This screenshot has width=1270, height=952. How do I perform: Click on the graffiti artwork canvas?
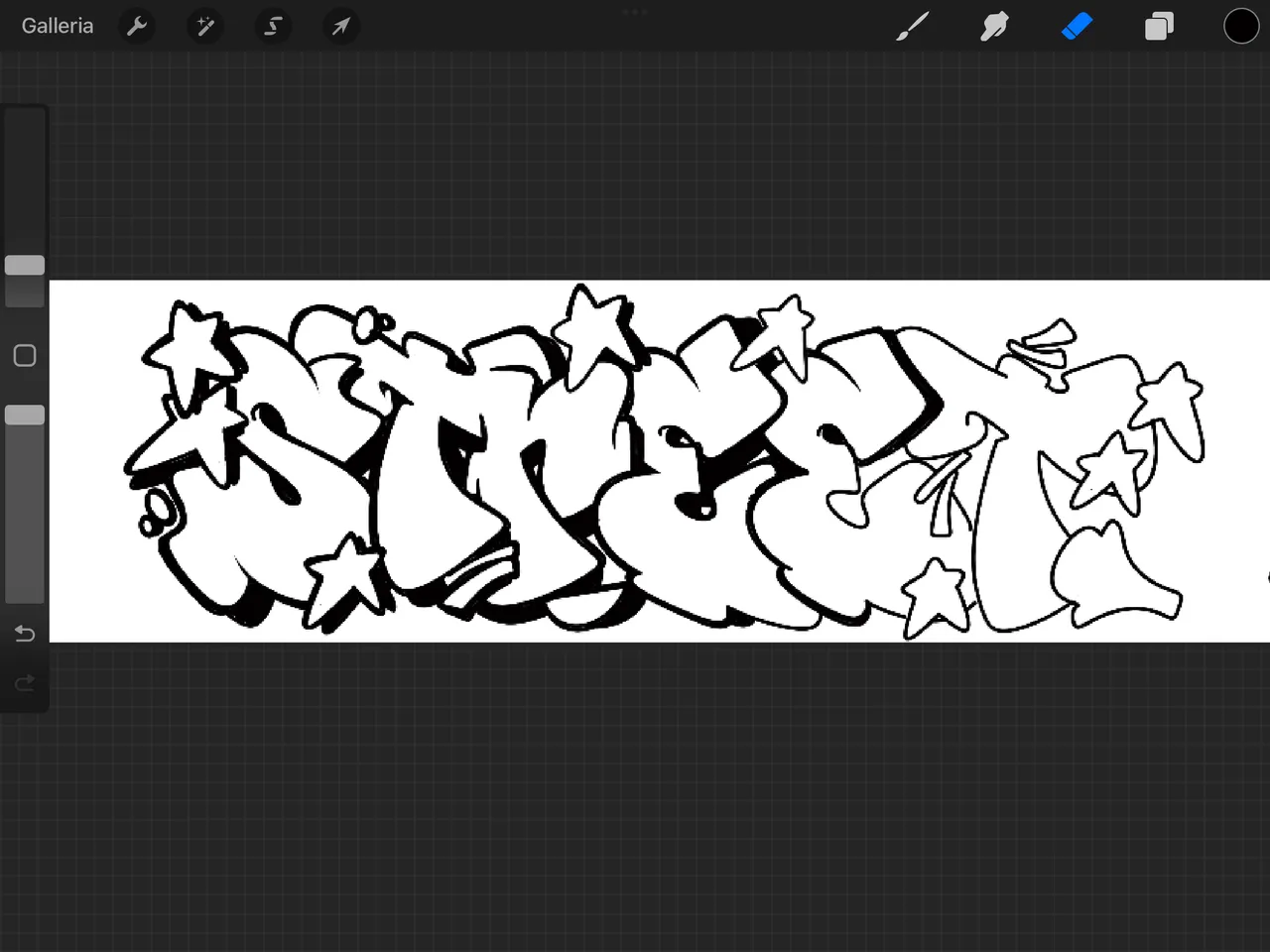click(x=660, y=461)
